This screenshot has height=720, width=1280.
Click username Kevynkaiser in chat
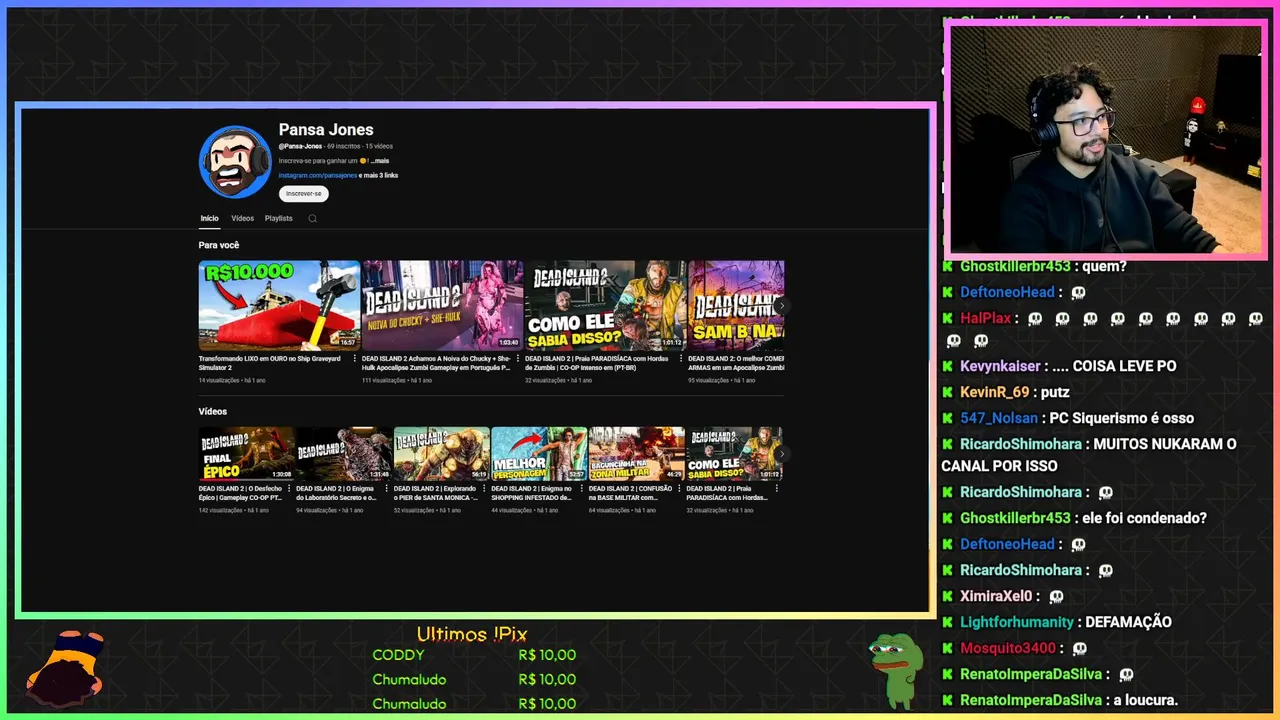pos(1001,366)
